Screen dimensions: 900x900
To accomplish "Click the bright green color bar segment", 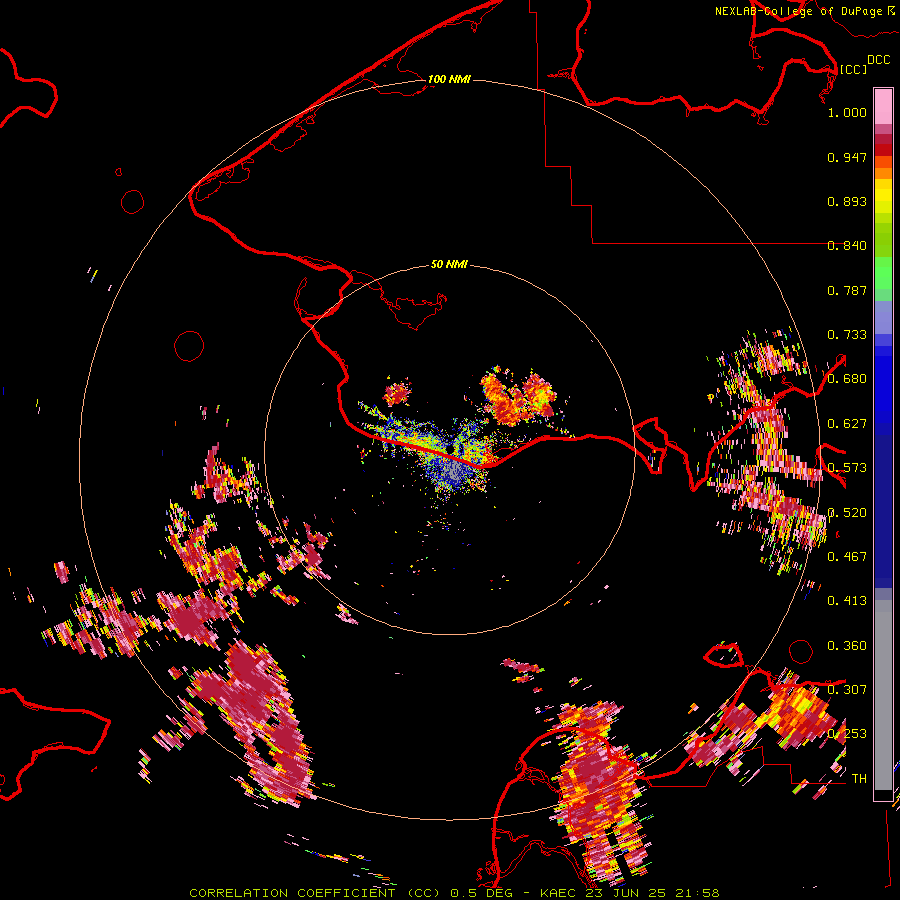I will 883,273.
